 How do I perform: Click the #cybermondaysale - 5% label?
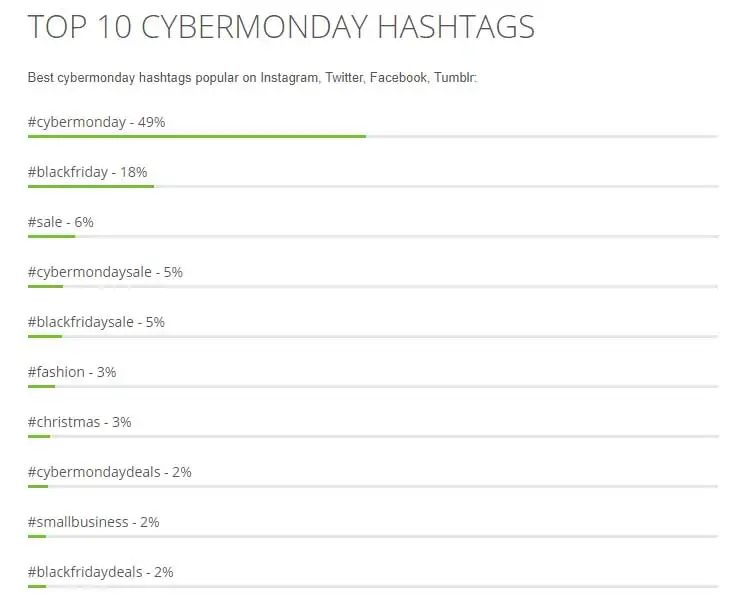click(105, 272)
